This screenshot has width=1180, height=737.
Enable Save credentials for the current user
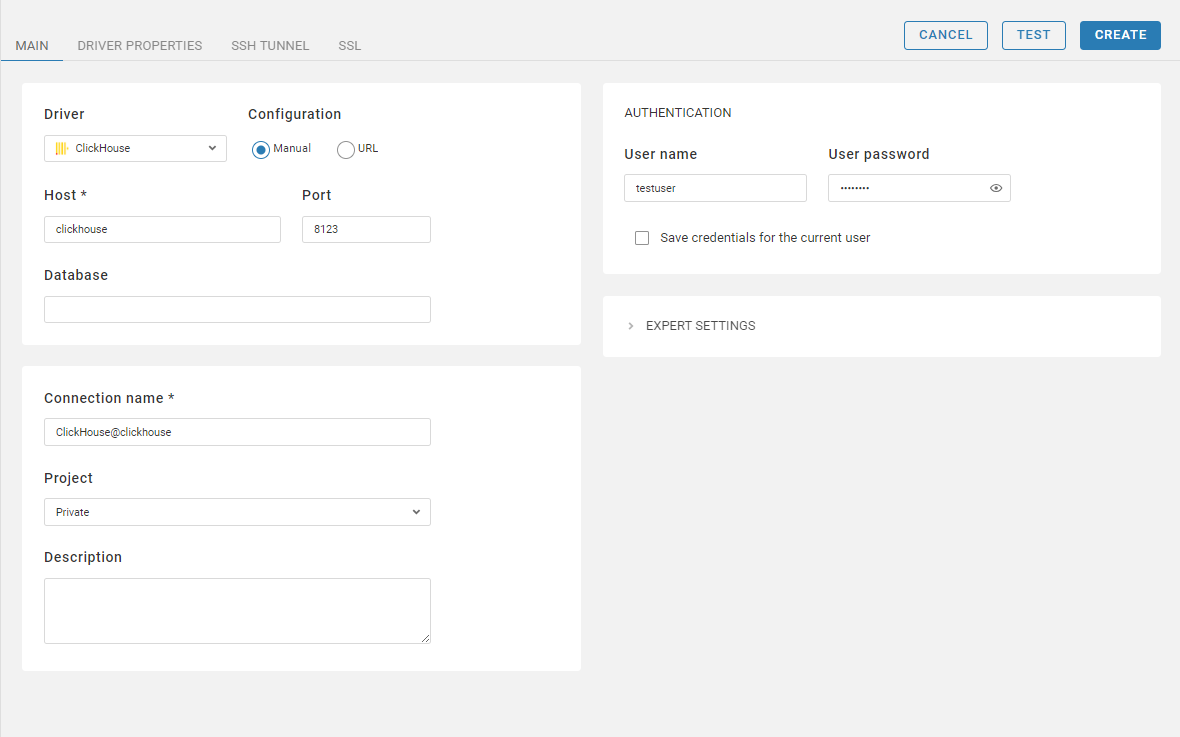point(642,238)
